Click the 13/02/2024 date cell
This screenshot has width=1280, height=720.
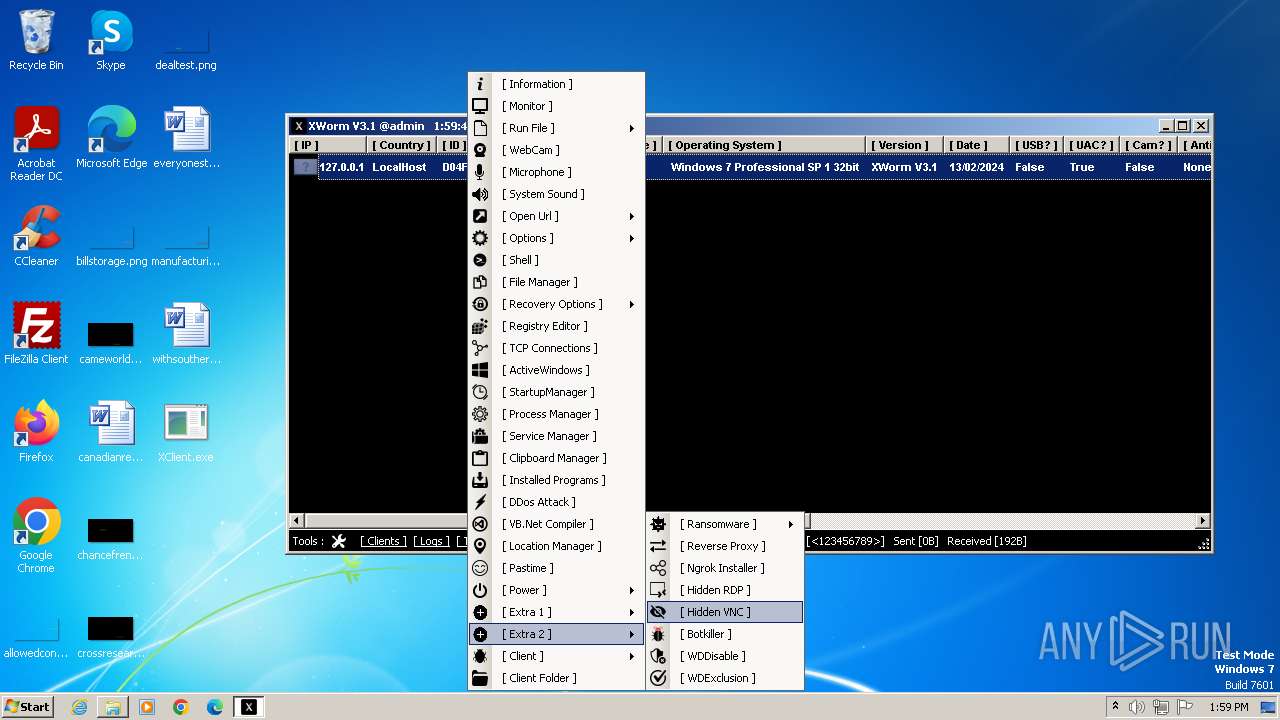coord(977,167)
